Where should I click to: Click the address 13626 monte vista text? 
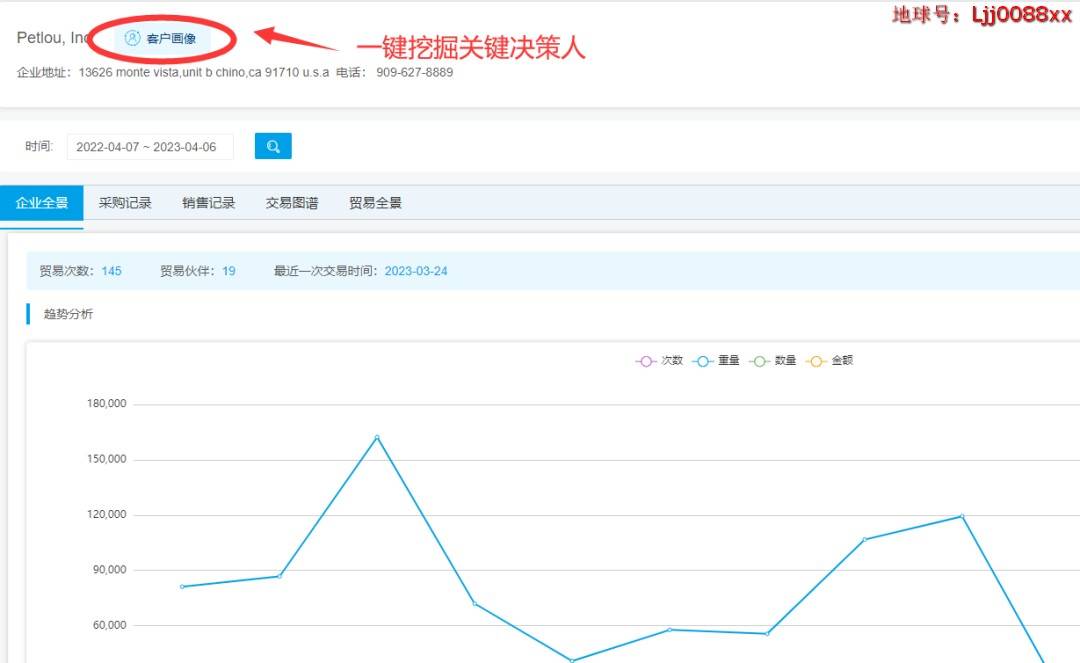coord(204,72)
